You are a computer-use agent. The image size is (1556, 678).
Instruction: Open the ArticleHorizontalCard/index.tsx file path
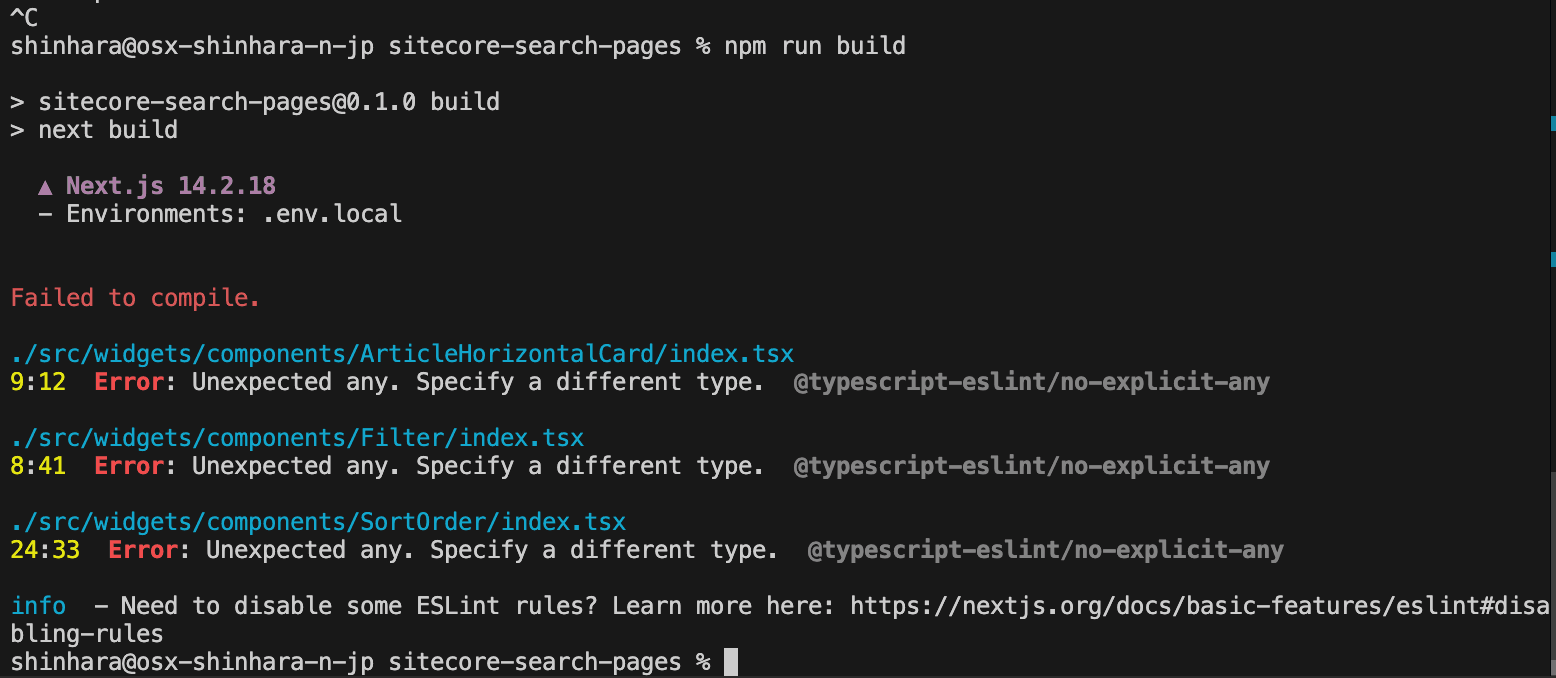(402, 354)
